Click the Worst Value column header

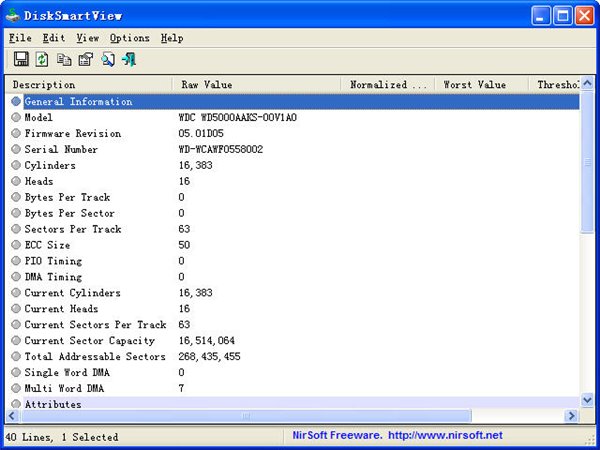(481, 85)
